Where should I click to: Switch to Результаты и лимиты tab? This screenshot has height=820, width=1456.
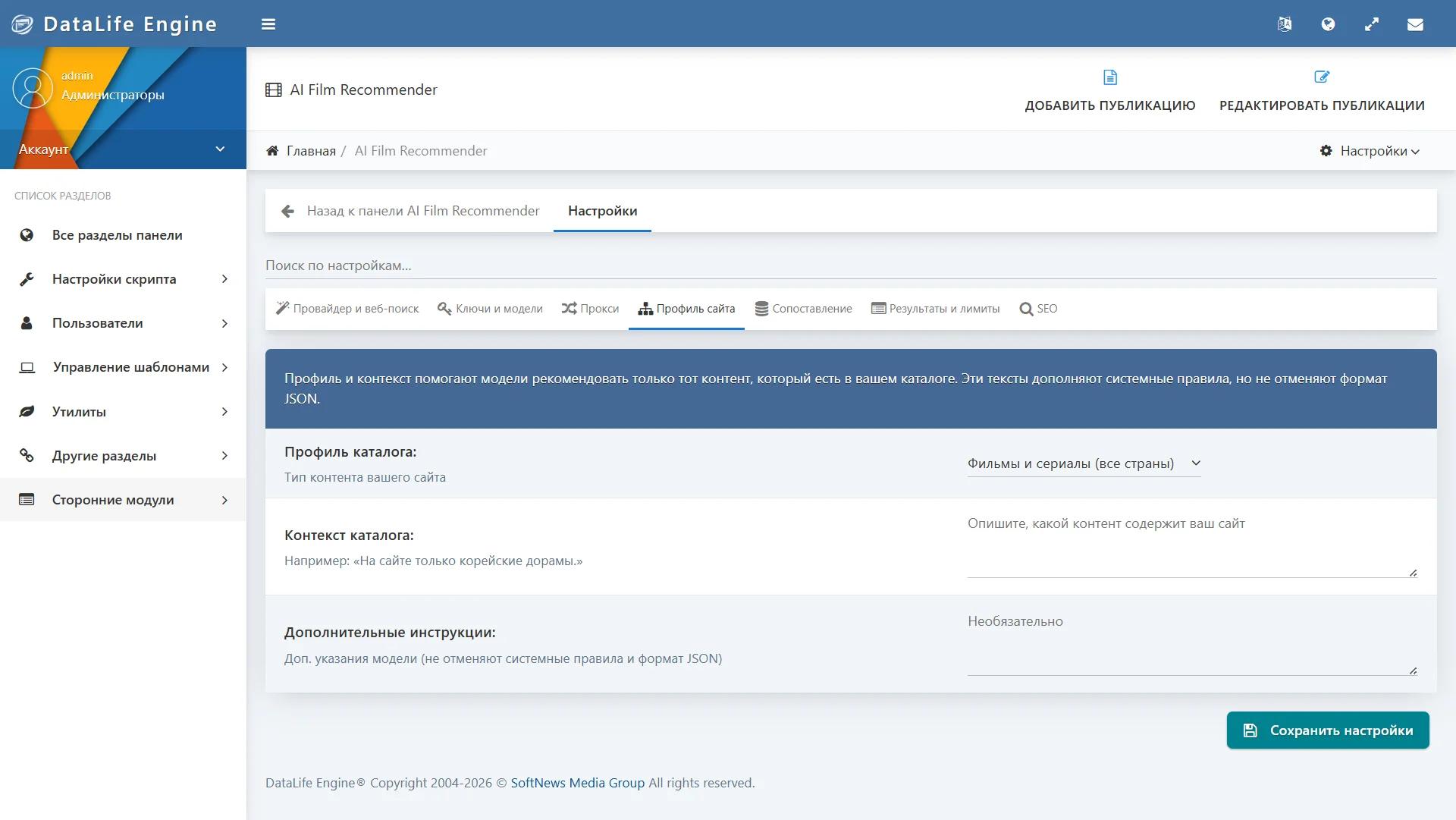point(935,309)
